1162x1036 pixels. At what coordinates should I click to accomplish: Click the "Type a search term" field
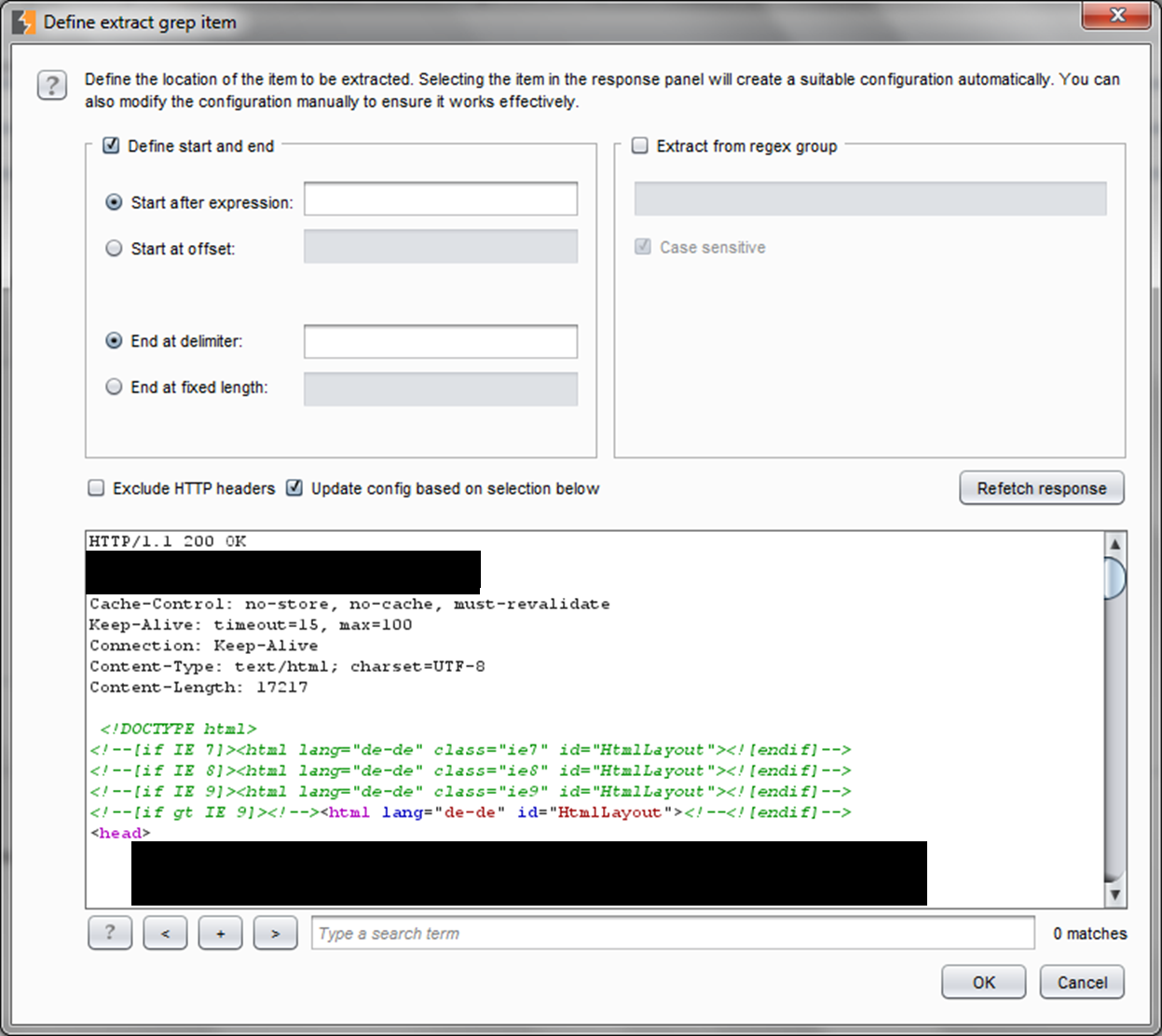tap(673, 933)
